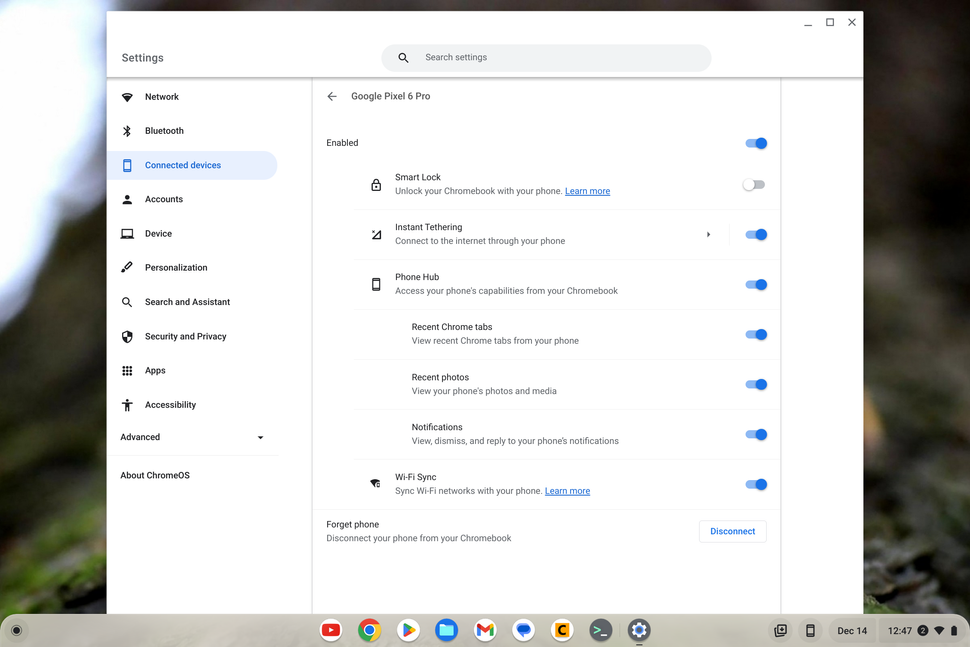Image resolution: width=970 pixels, height=647 pixels.
Task: Launch YouTube from the shelf
Action: [330, 631]
